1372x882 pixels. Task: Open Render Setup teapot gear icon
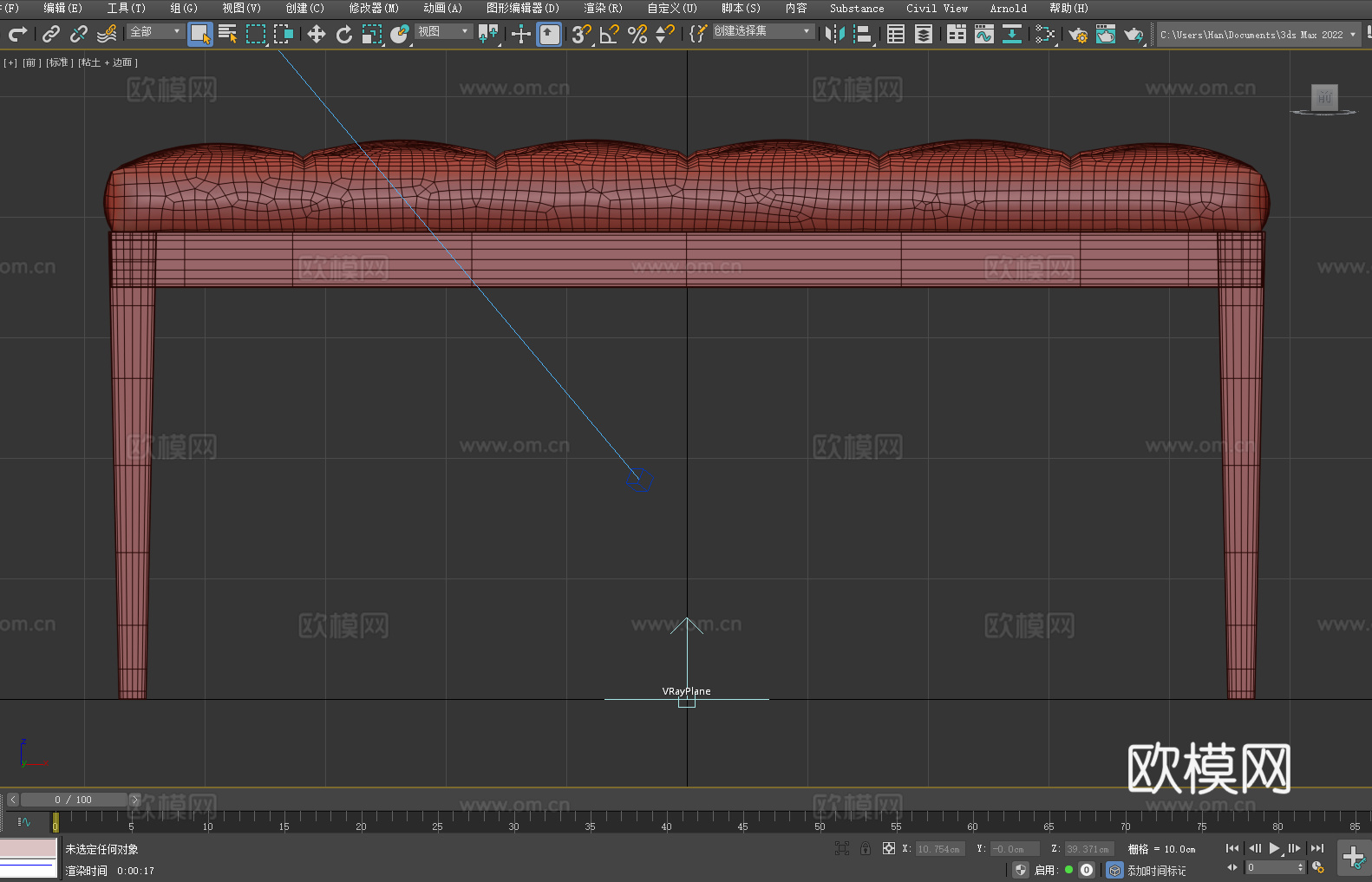(x=1078, y=34)
